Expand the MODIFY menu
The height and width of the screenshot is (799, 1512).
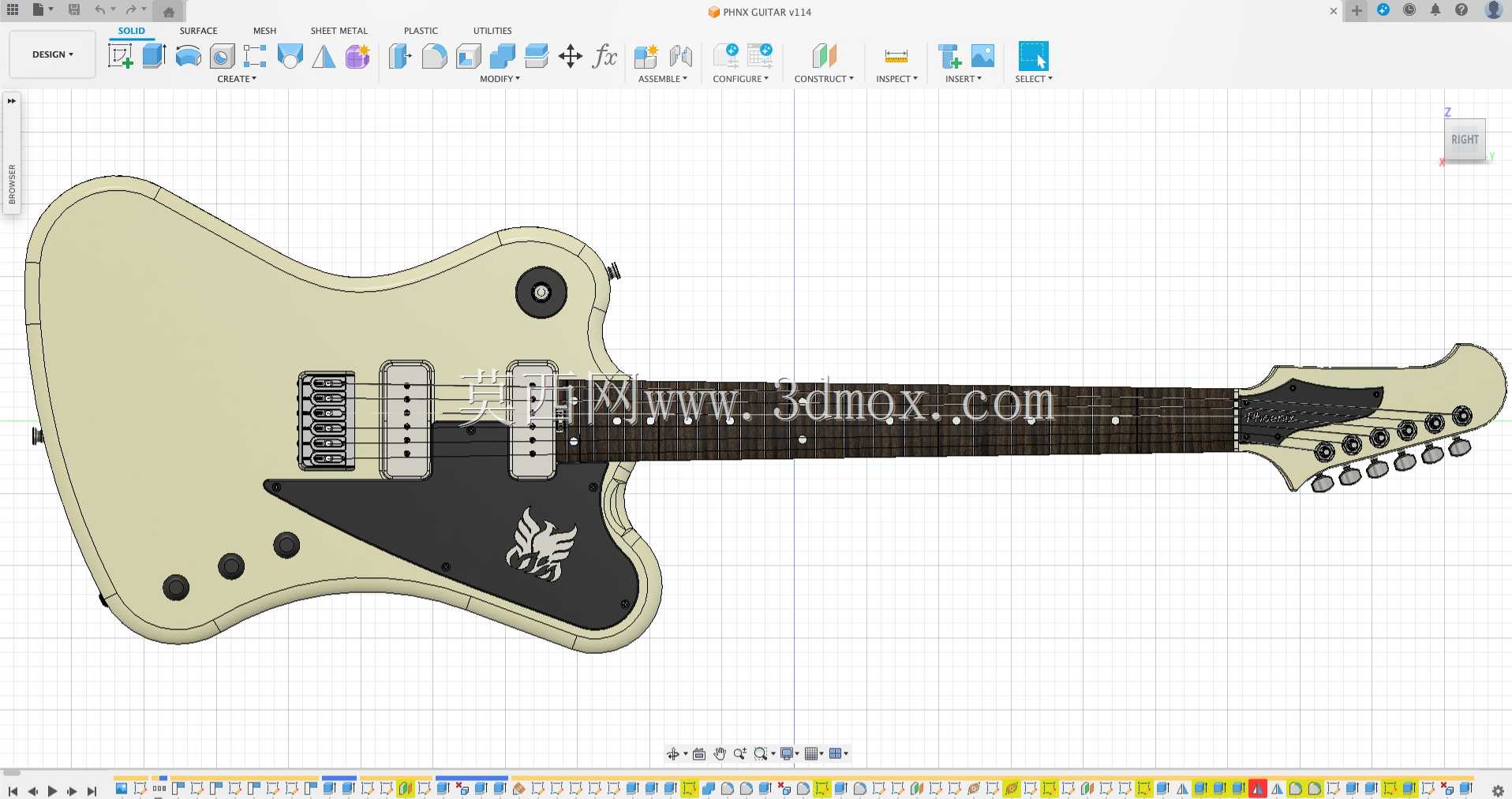tap(500, 79)
